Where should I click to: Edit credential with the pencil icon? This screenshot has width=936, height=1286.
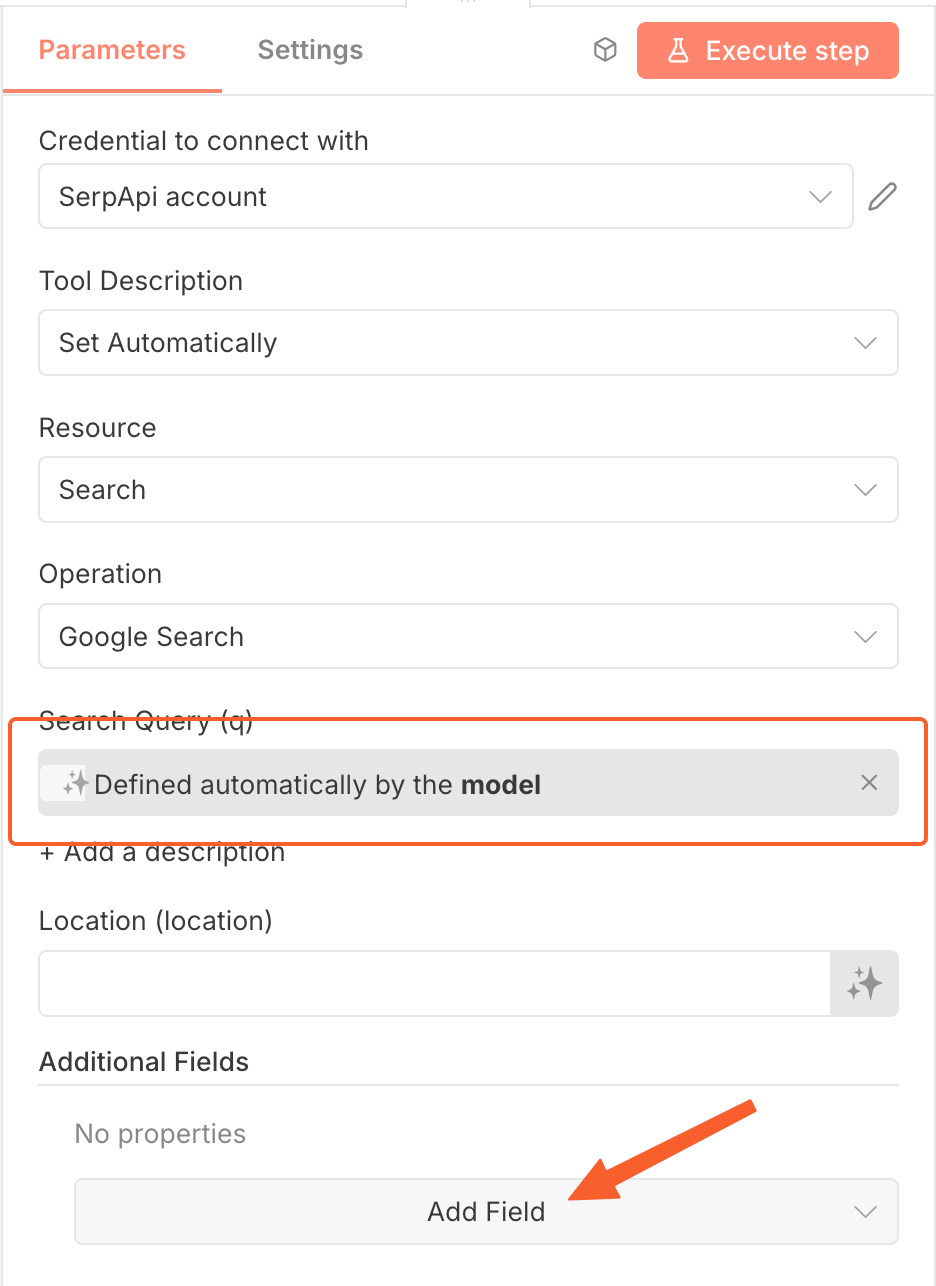[882, 196]
